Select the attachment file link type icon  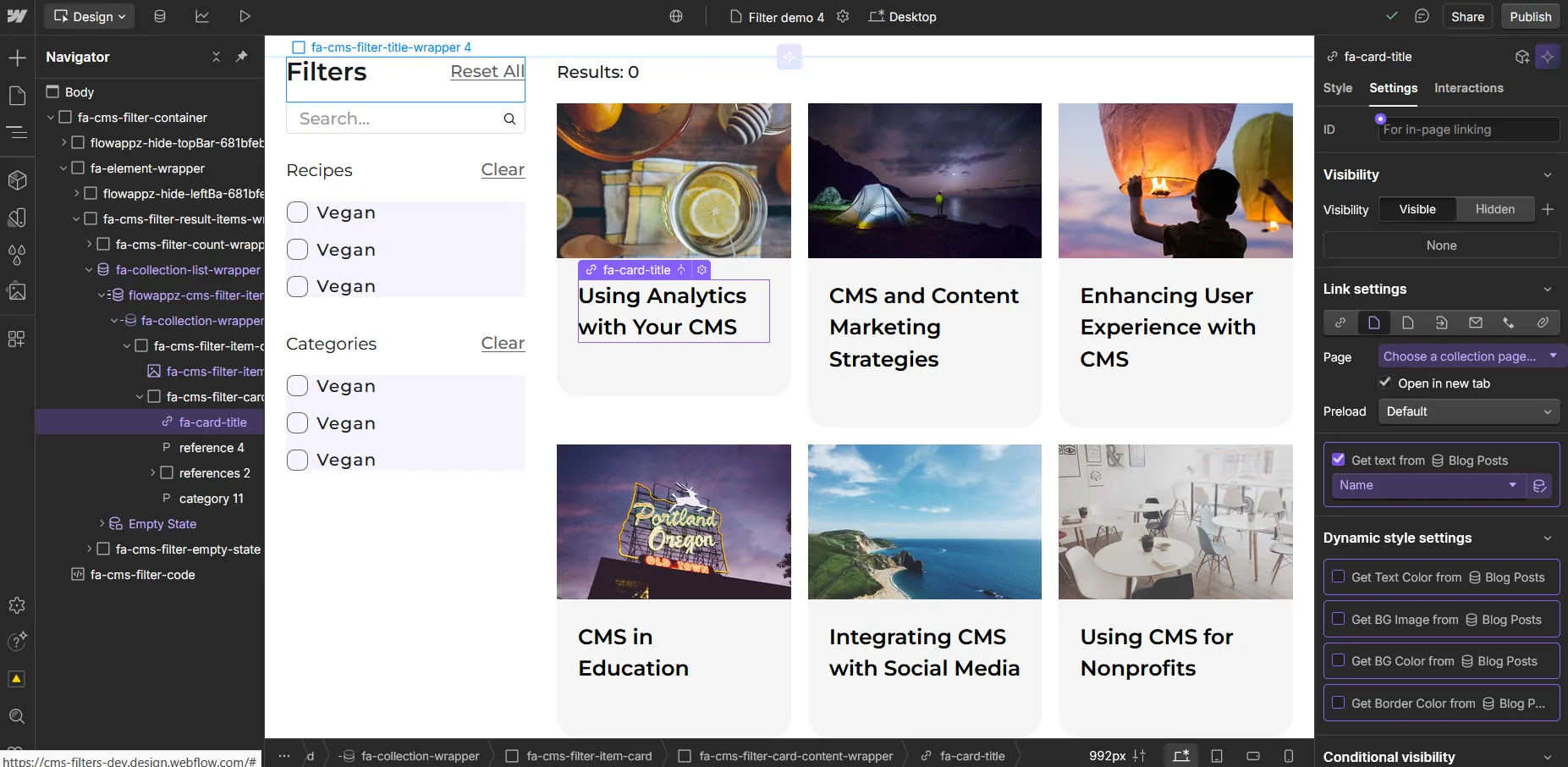click(x=1543, y=323)
